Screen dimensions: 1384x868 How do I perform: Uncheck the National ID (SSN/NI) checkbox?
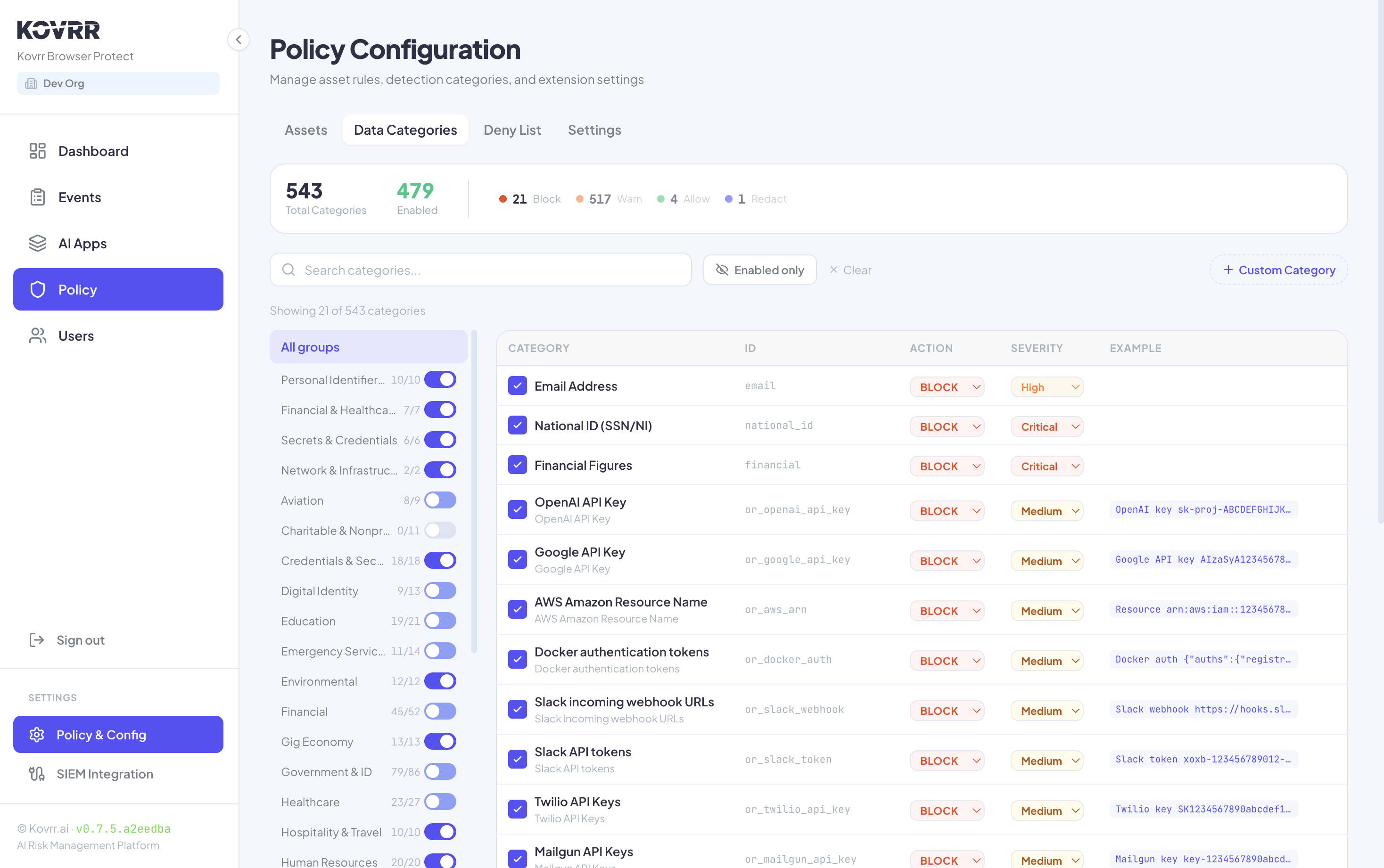518,426
